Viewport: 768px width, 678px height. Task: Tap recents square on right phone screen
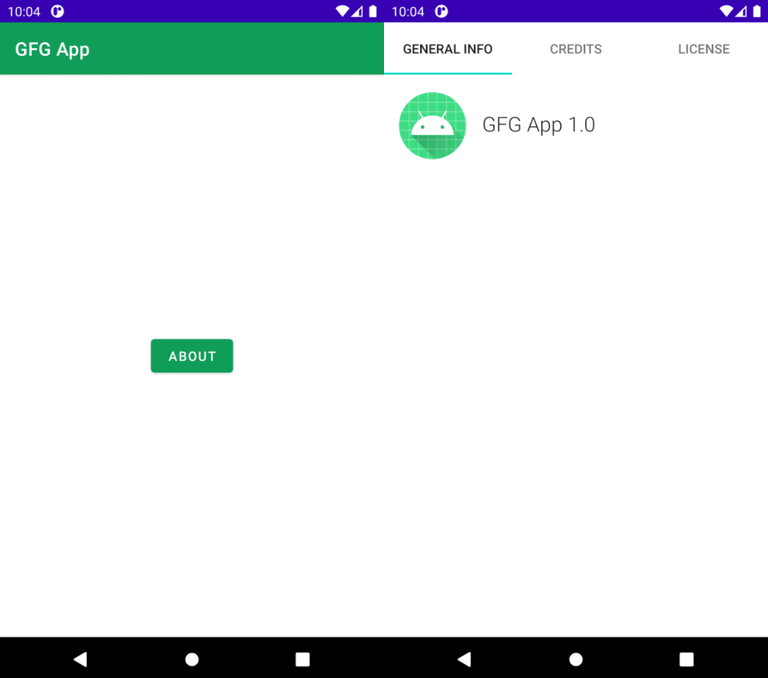(x=686, y=659)
